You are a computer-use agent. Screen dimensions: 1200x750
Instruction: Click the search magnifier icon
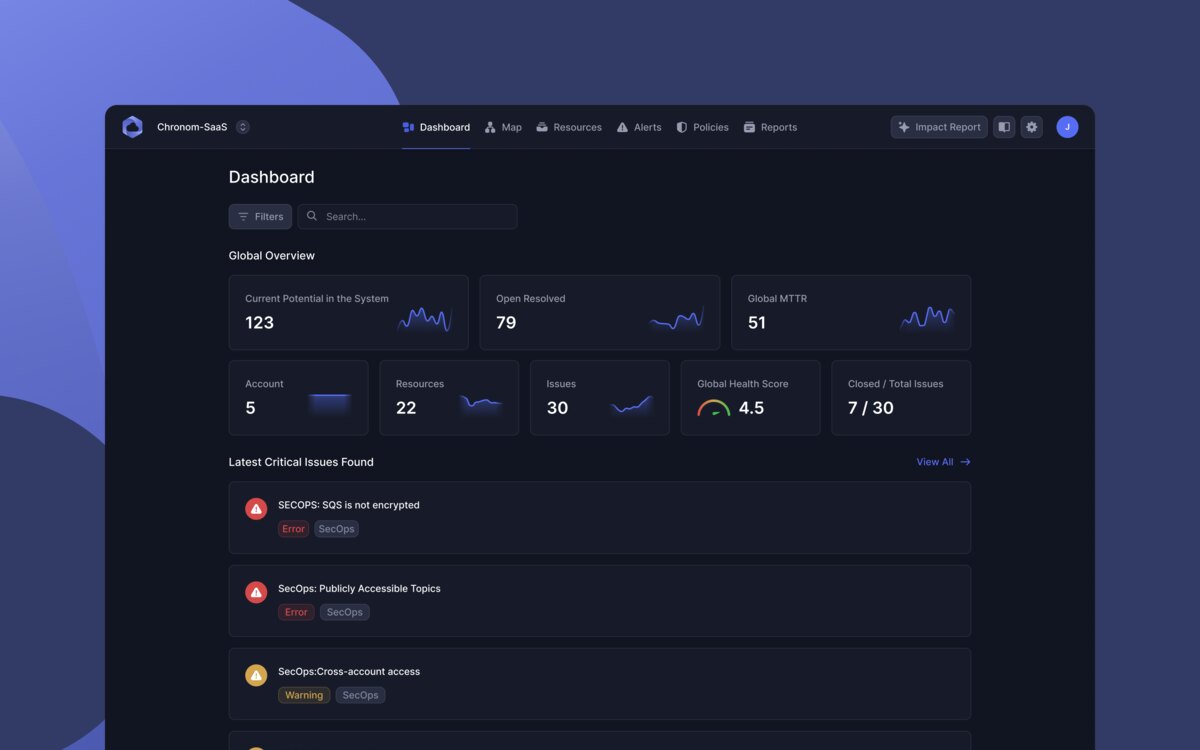312,216
